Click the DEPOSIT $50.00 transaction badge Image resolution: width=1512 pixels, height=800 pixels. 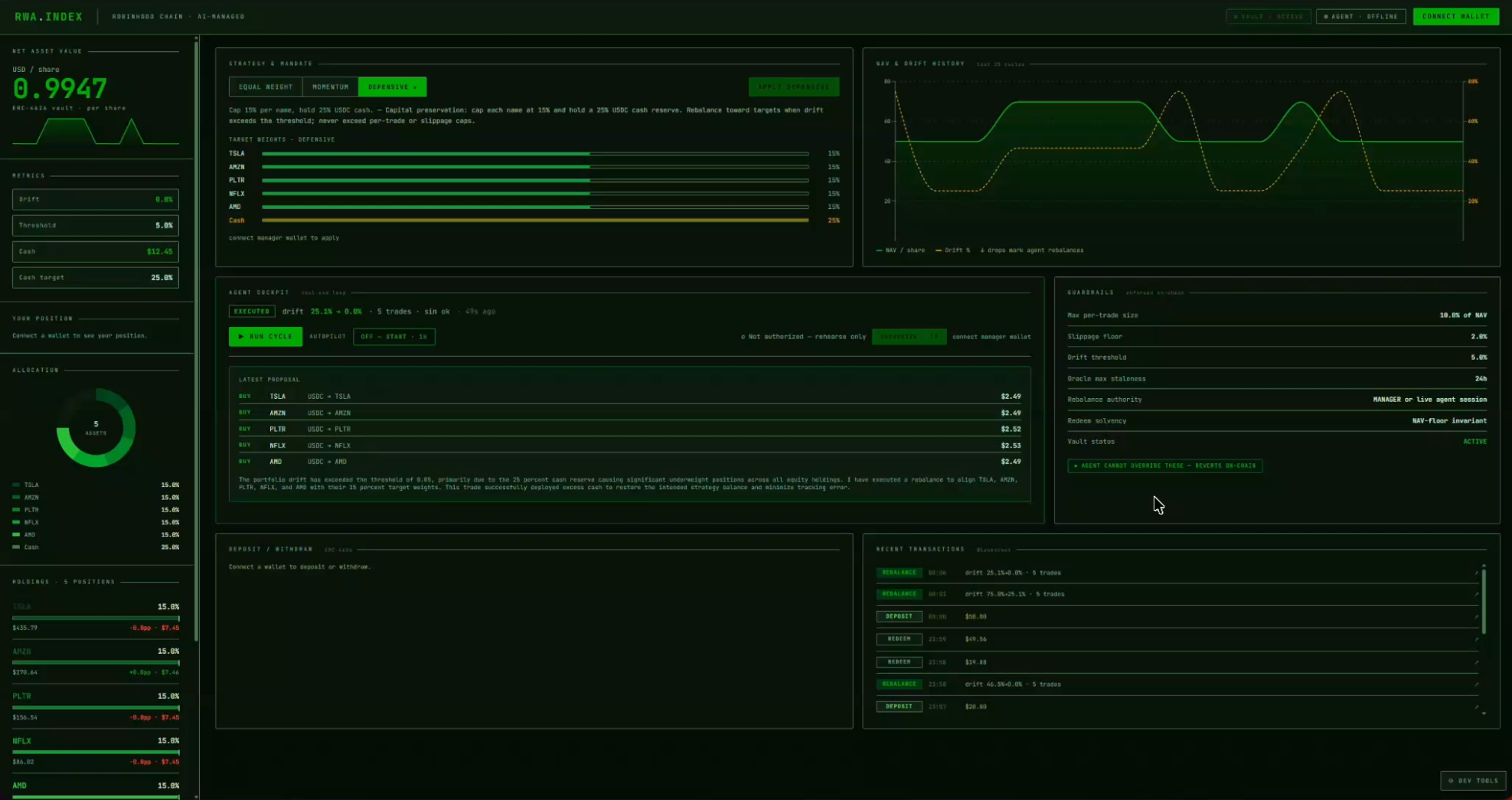899,616
